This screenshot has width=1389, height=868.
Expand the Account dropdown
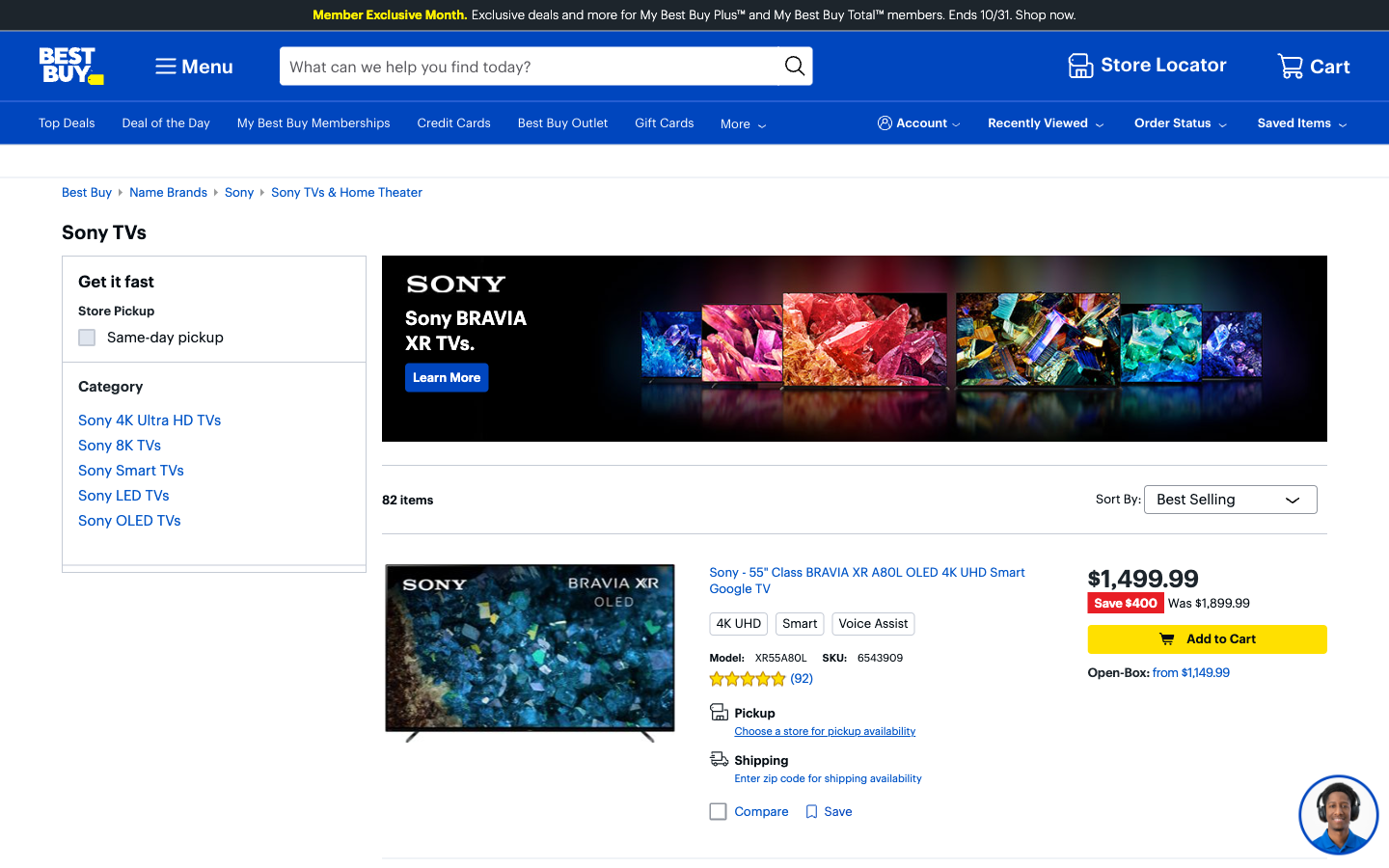[x=918, y=123]
